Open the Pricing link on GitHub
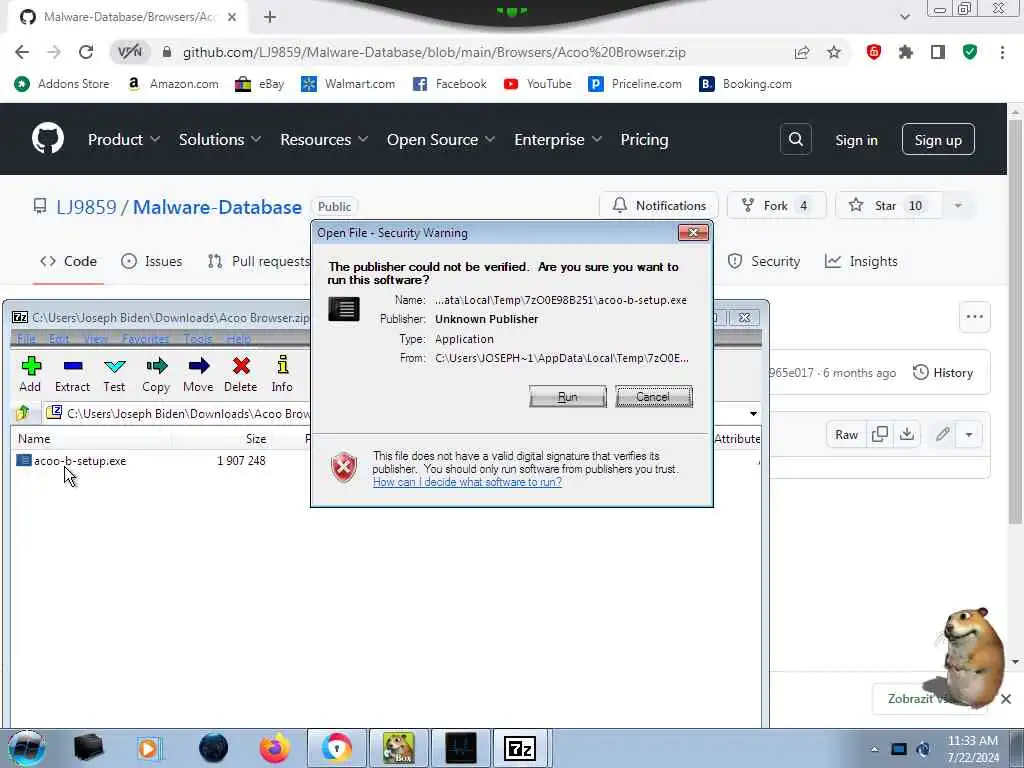 (x=644, y=140)
